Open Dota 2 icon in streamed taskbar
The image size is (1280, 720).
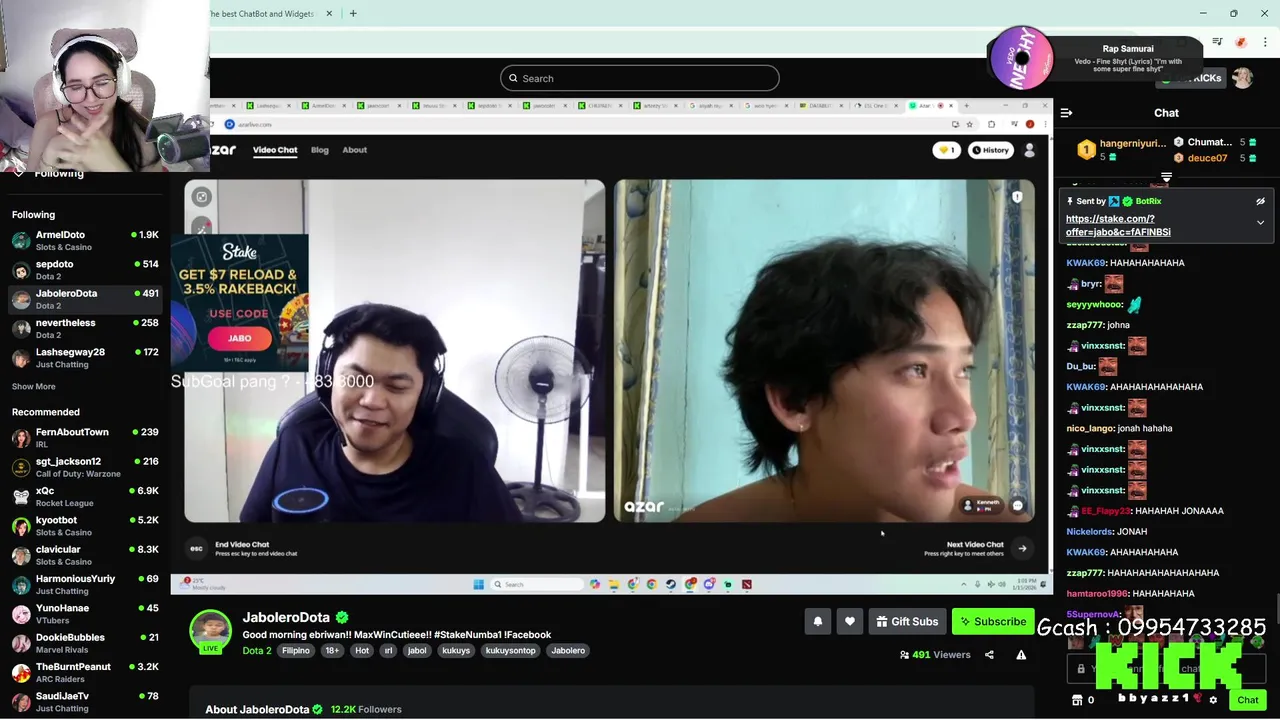747,584
